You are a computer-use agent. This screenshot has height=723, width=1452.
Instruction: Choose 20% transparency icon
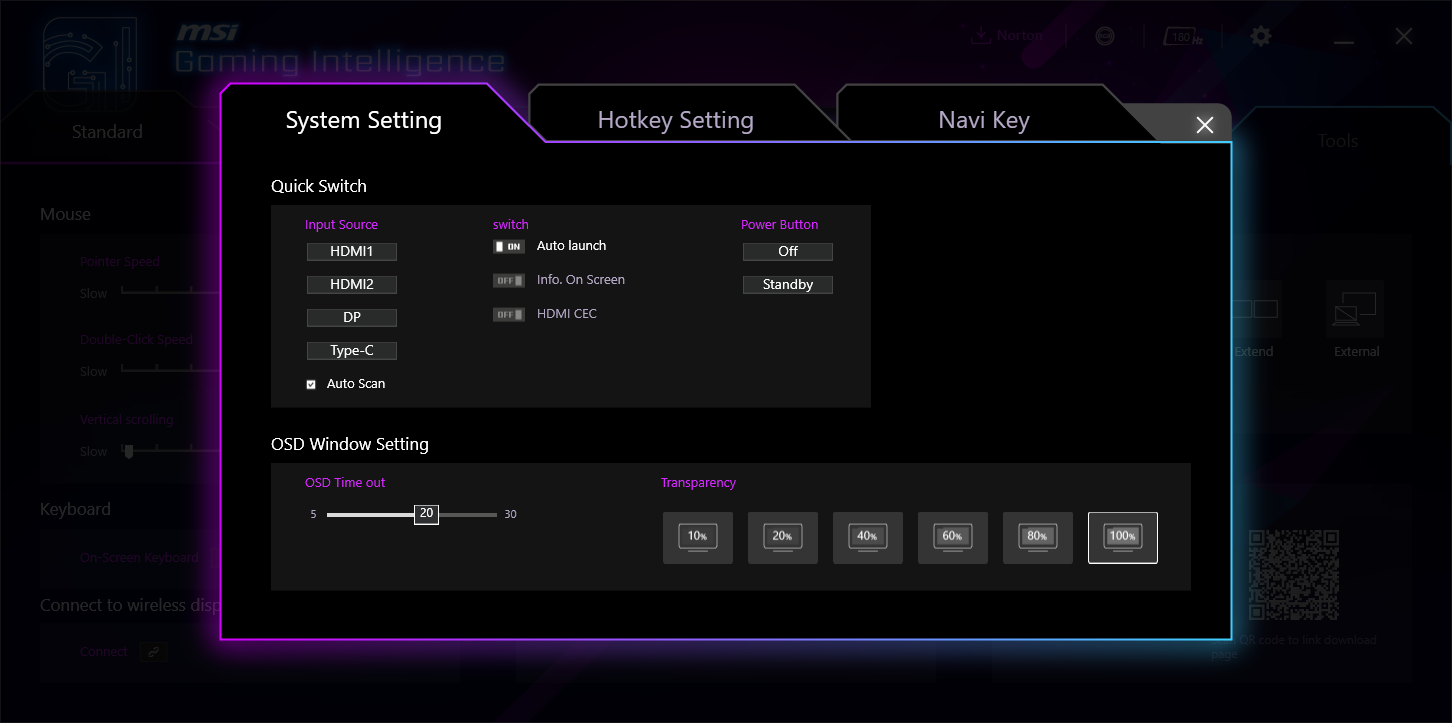pos(783,538)
